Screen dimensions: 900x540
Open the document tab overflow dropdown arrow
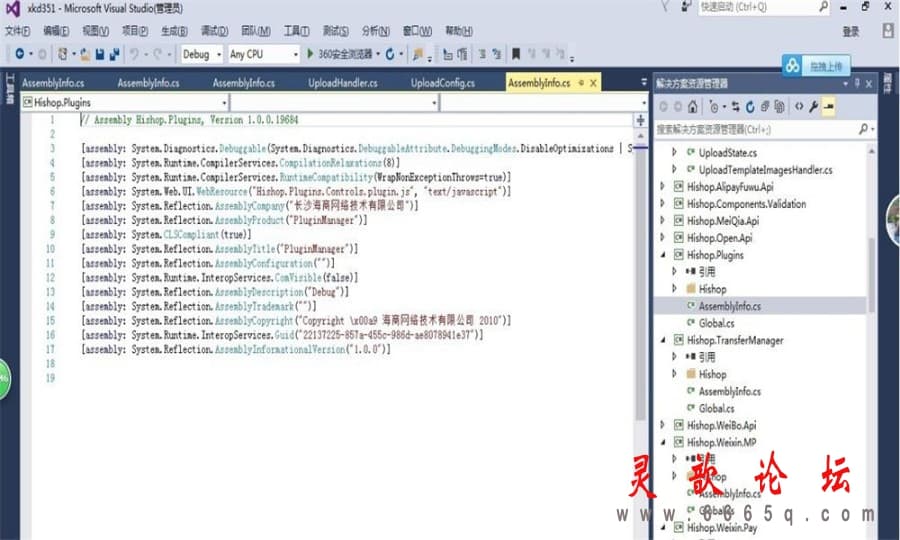tap(643, 83)
